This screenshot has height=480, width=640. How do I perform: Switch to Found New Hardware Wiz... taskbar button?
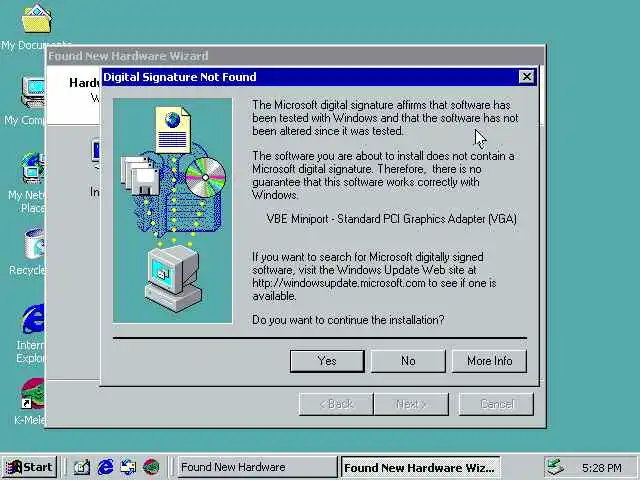(420, 467)
